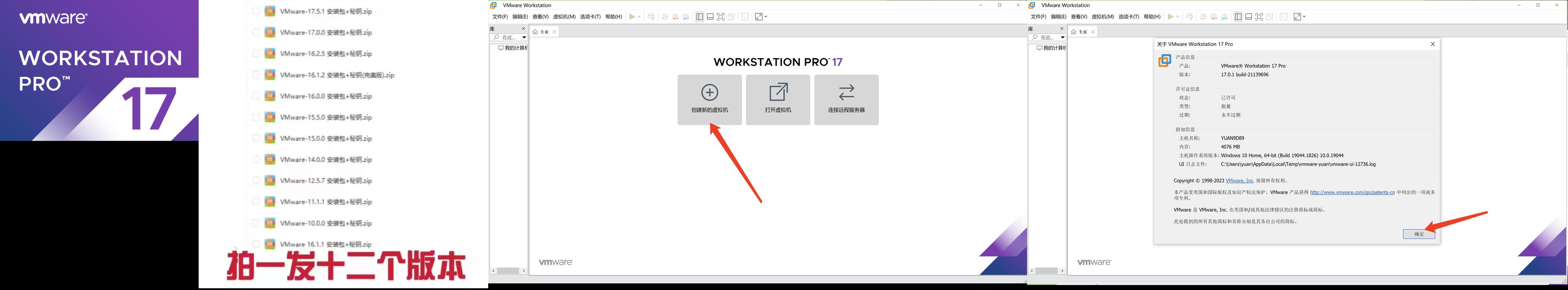Select the VMware-10.0.0 zip file name

coord(326,223)
